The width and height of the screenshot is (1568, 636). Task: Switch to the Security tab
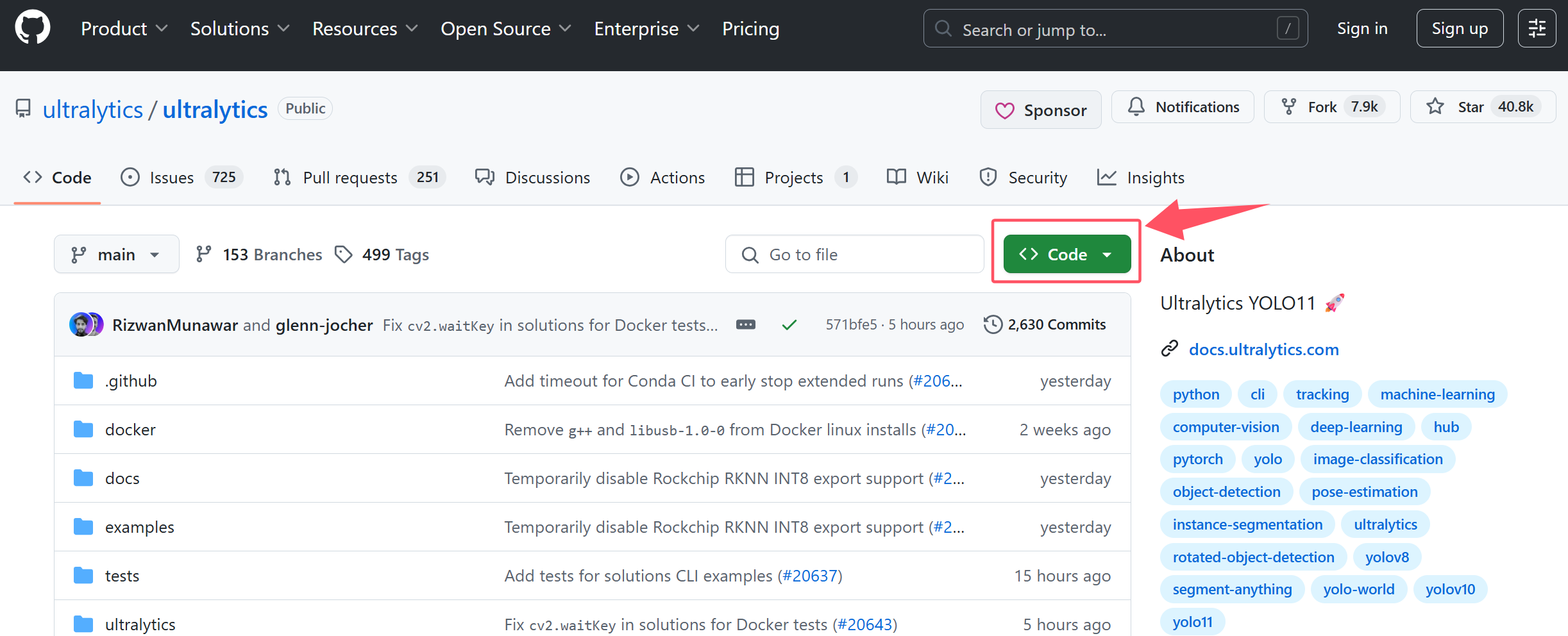[1023, 178]
